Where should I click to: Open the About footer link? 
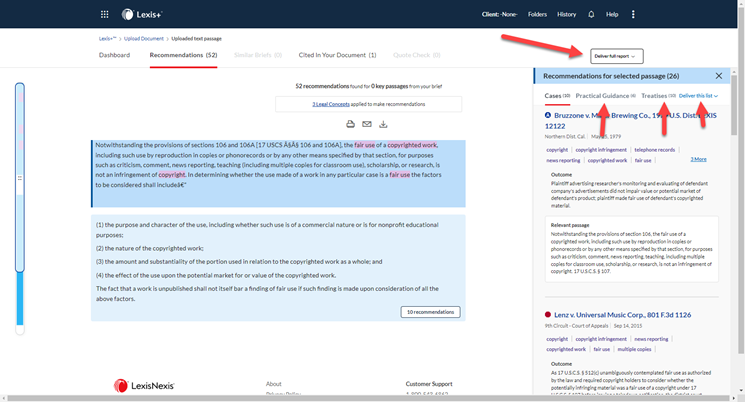[x=274, y=384]
